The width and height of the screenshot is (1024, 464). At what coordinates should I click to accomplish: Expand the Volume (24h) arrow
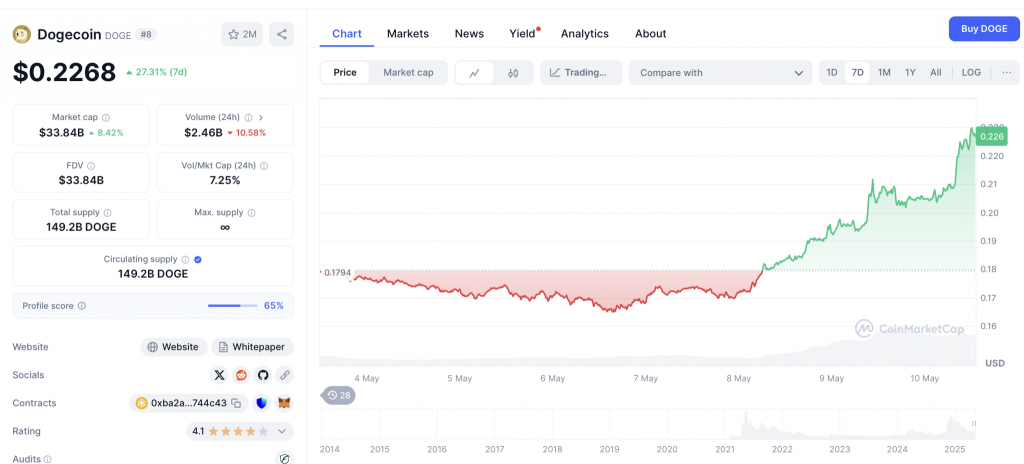[x=261, y=118]
